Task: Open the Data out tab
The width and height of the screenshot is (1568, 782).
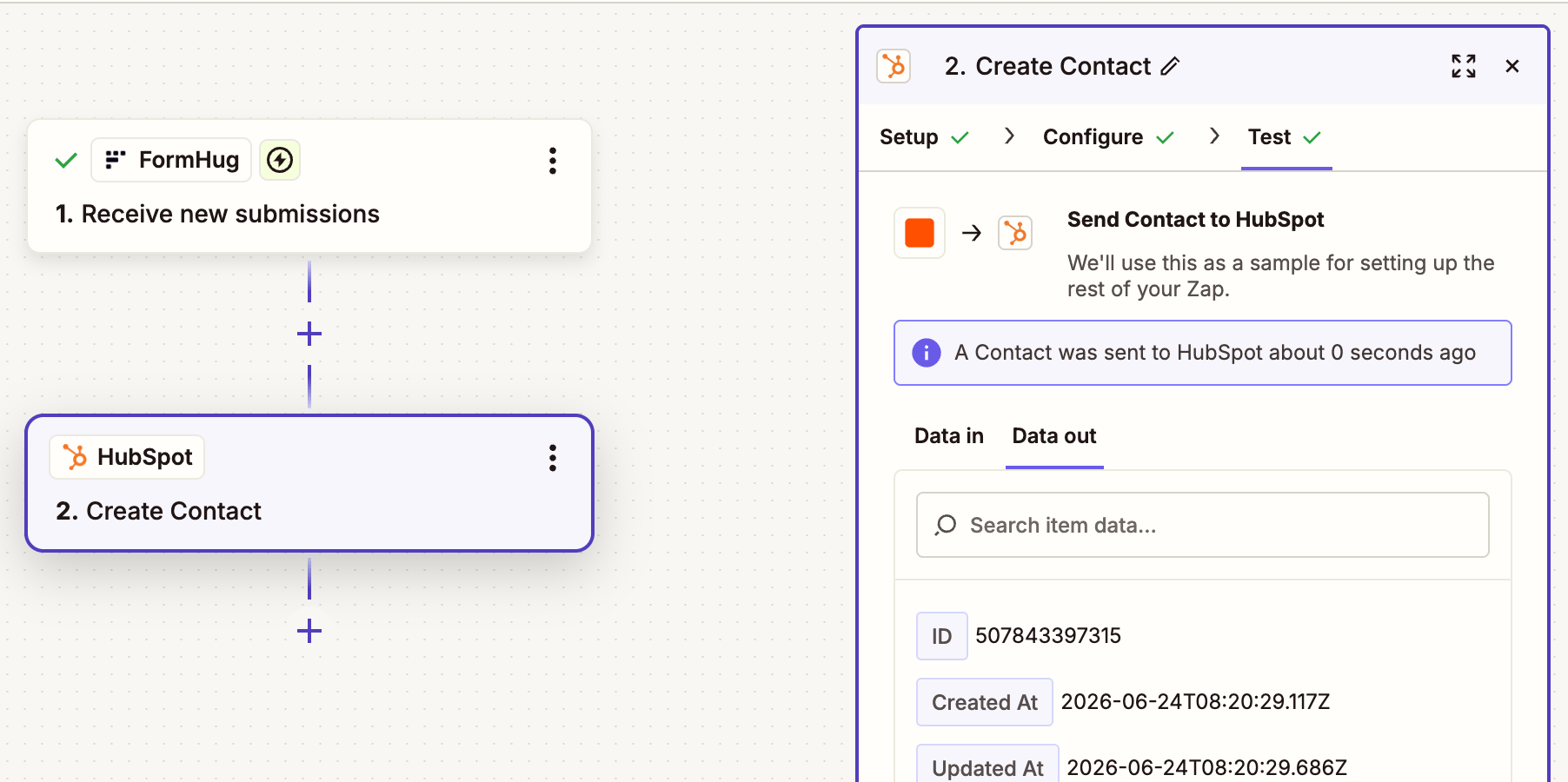Action: click(x=1054, y=436)
